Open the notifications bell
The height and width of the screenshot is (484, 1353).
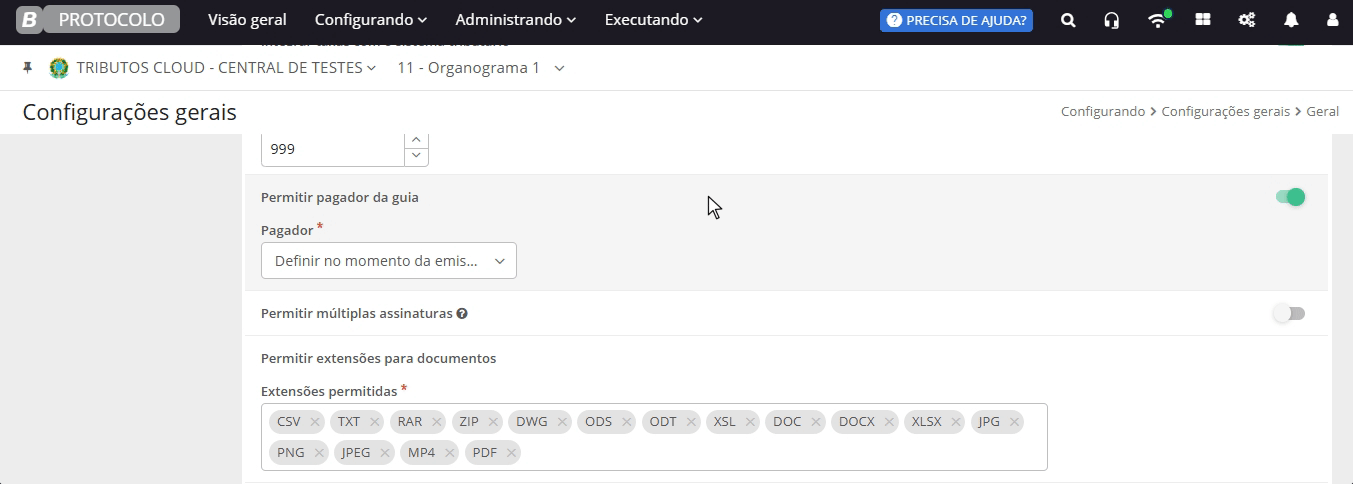pyautogui.click(x=1291, y=20)
